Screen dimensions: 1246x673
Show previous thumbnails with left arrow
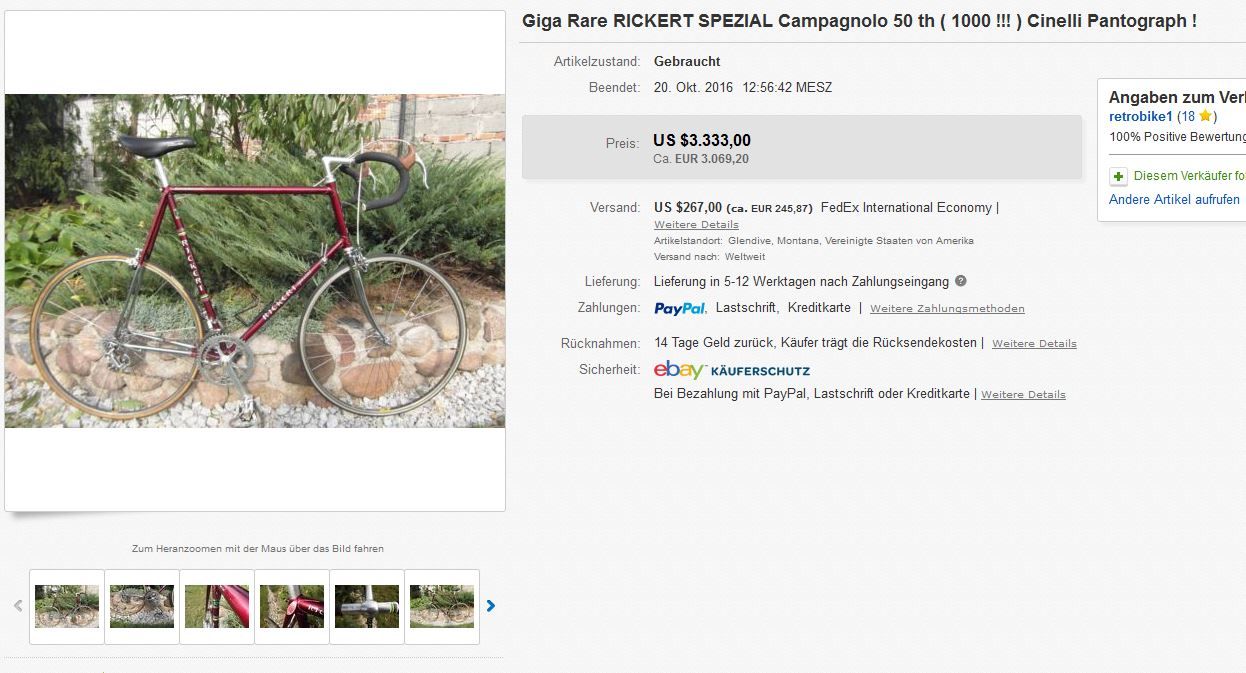[x=18, y=605]
